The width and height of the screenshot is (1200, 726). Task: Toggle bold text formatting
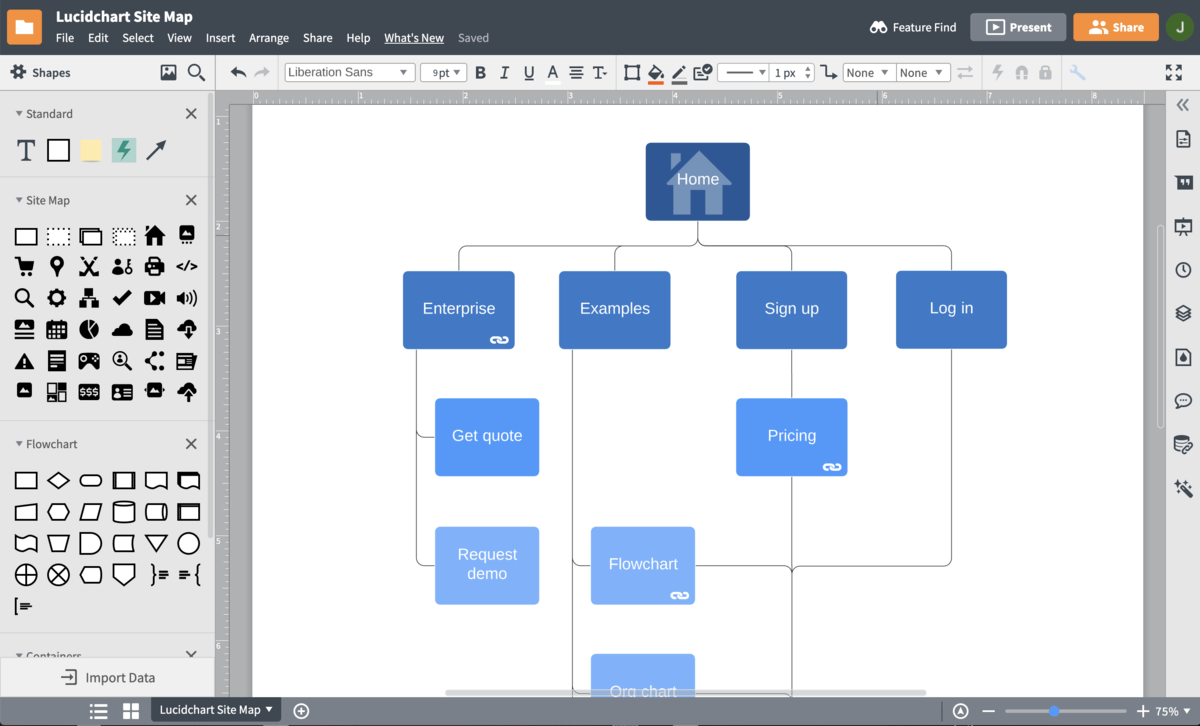tap(480, 72)
